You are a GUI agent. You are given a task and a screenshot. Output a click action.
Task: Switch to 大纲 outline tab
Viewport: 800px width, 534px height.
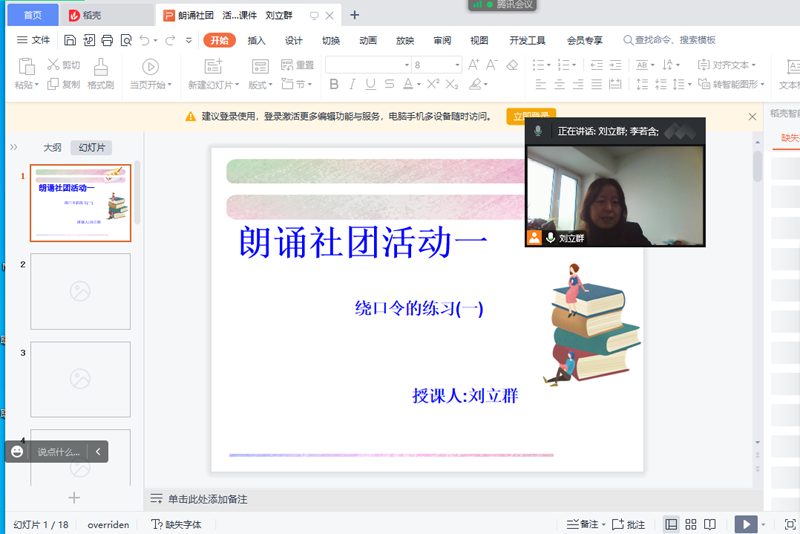coord(52,147)
